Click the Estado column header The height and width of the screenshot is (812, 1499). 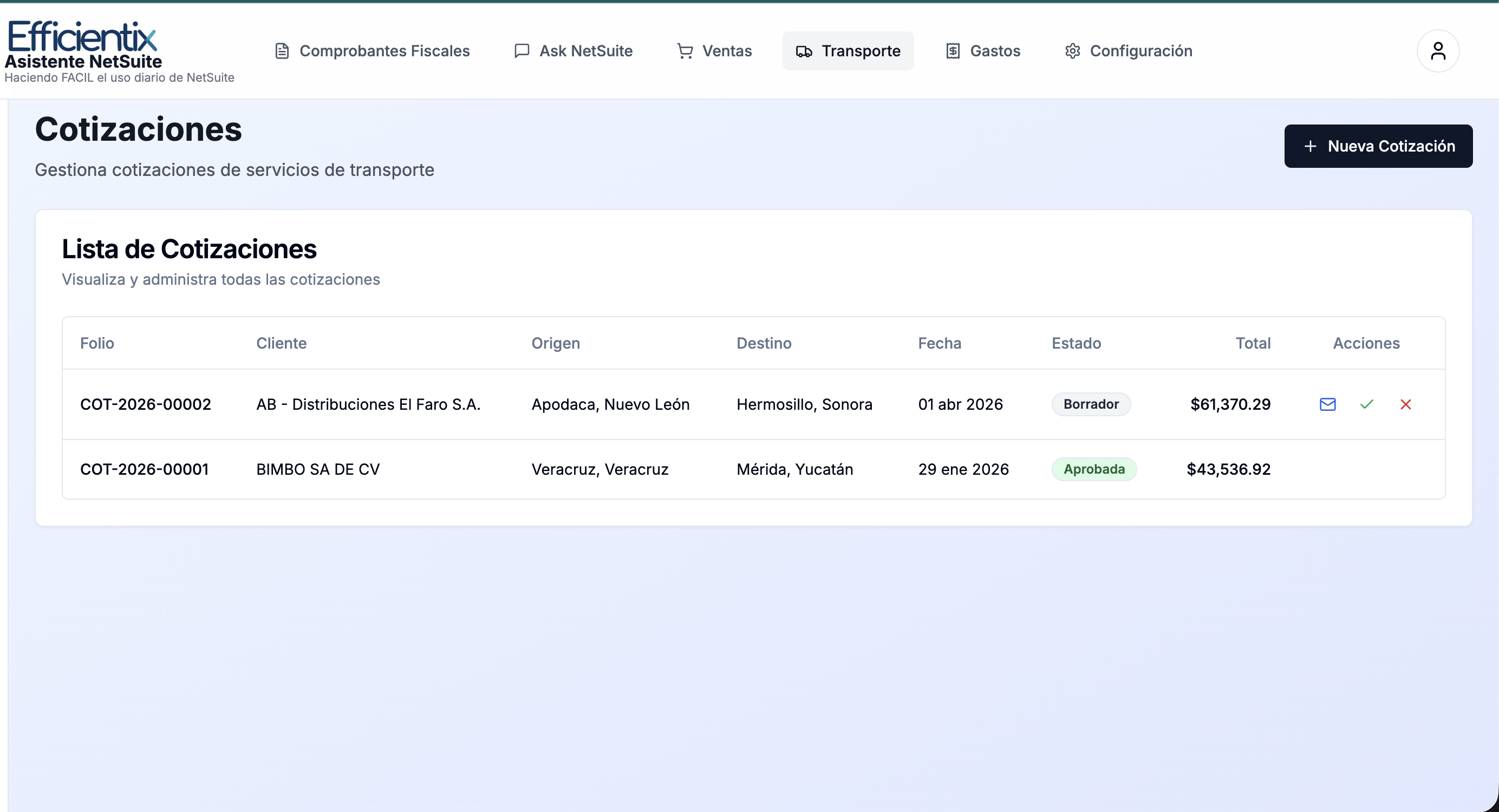[1077, 343]
